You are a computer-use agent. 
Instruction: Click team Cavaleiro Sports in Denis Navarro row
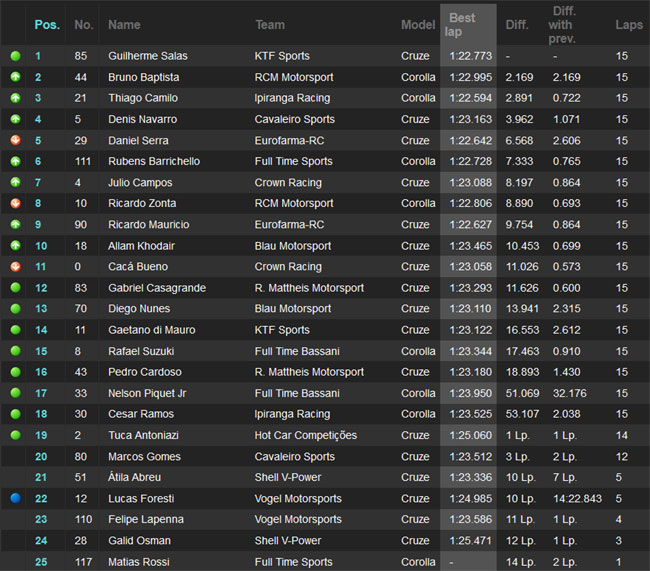(x=294, y=119)
